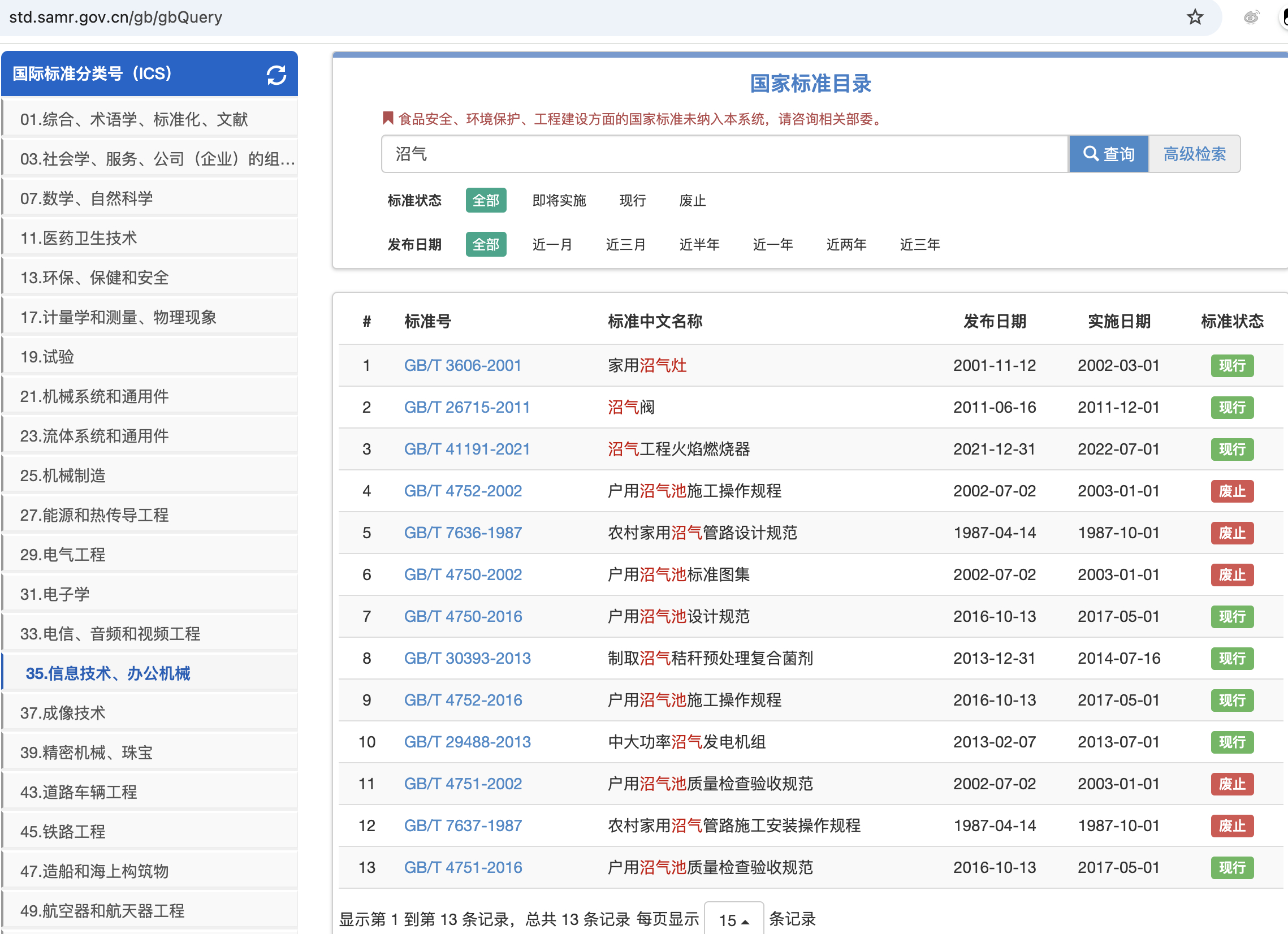1288x934 pixels.
Task: Open category 31.电子学
Action: (150, 594)
